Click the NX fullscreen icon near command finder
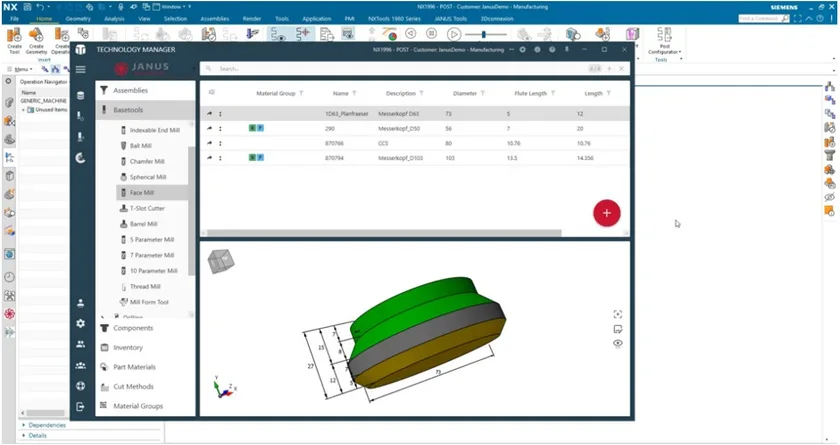 pyautogui.click(x=798, y=18)
